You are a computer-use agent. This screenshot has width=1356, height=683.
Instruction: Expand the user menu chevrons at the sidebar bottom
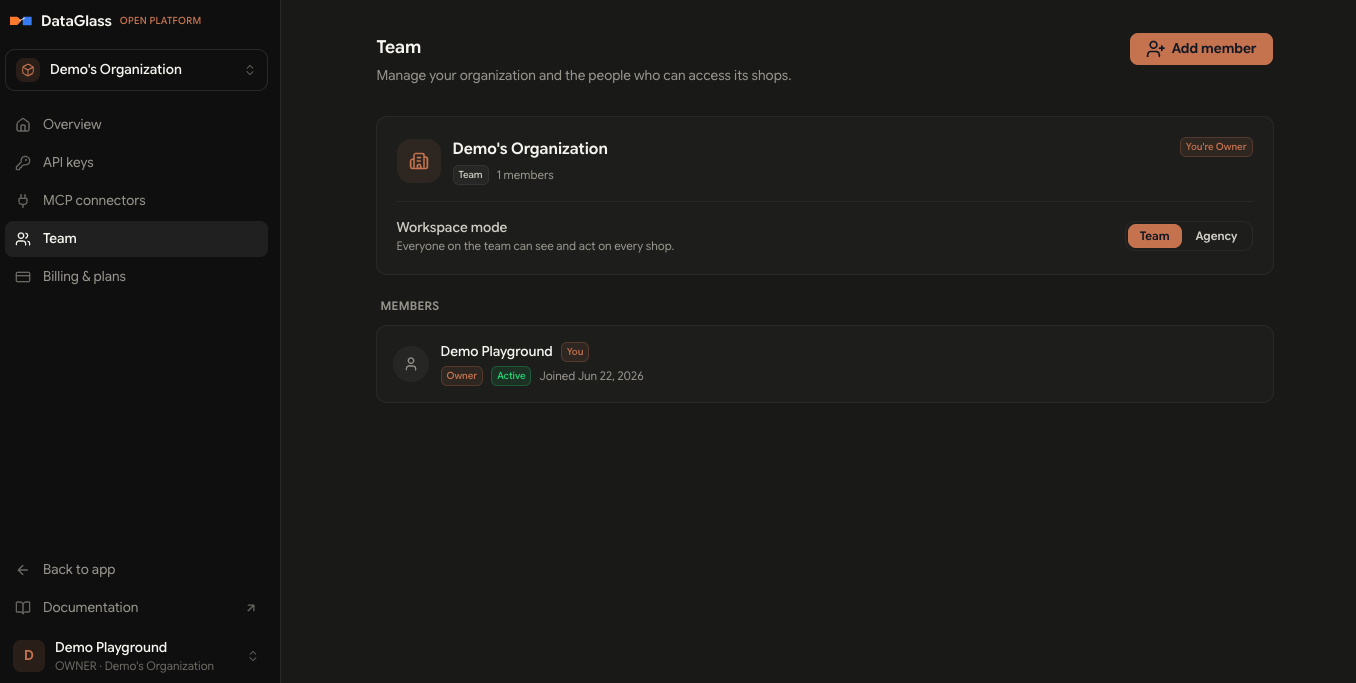point(253,656)
